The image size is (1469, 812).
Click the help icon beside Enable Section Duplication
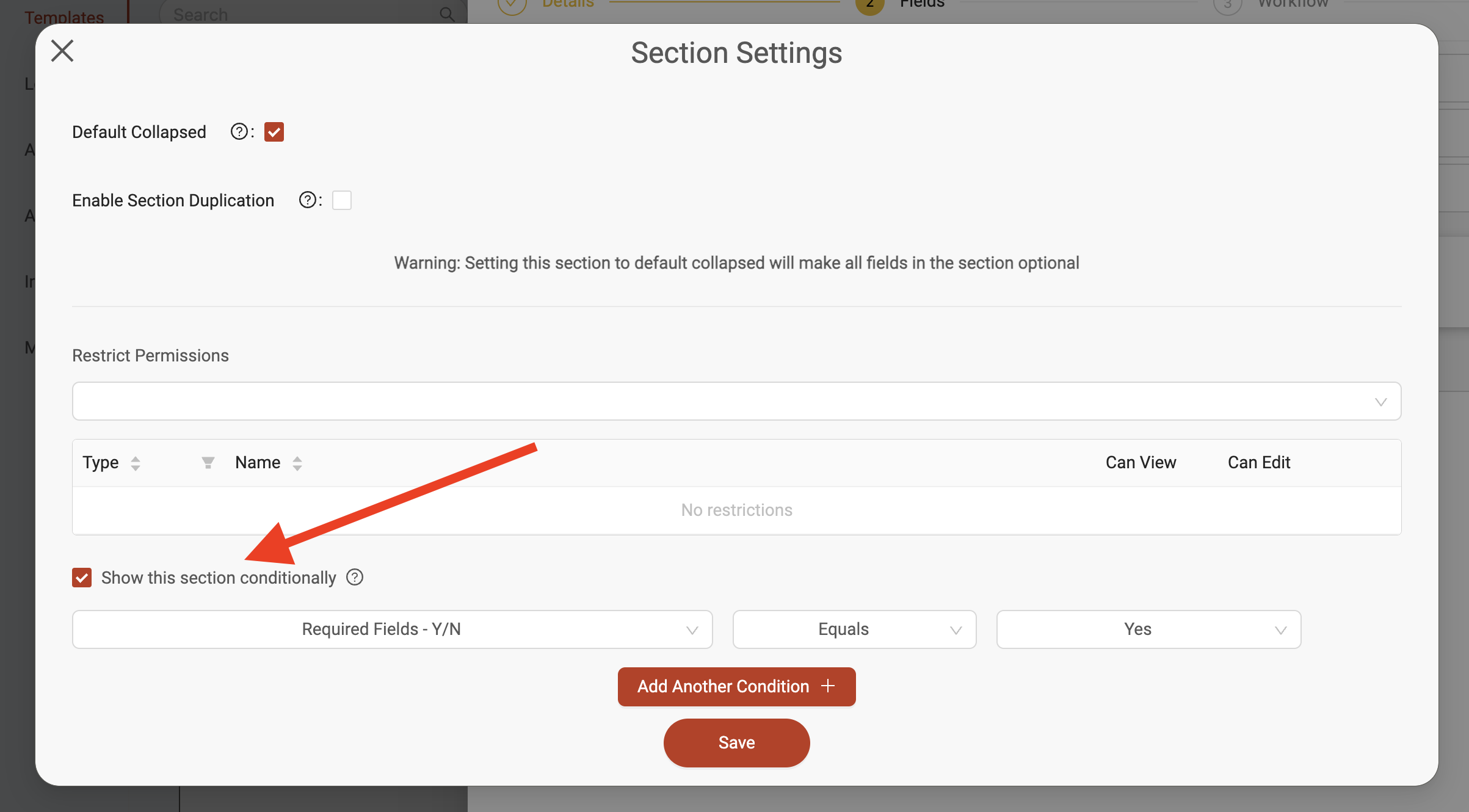tap(307, 200)
